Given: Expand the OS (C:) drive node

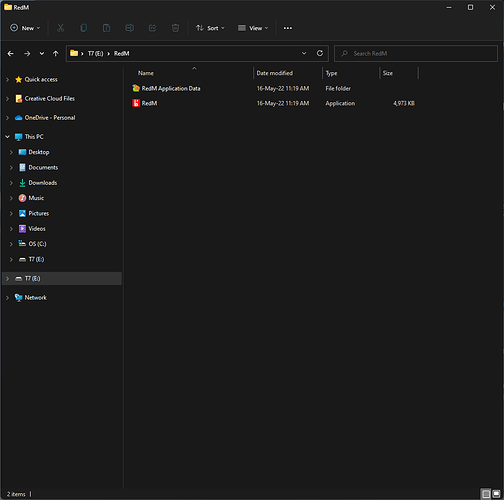Looking at the screenshot, I should tap(11, 244).
